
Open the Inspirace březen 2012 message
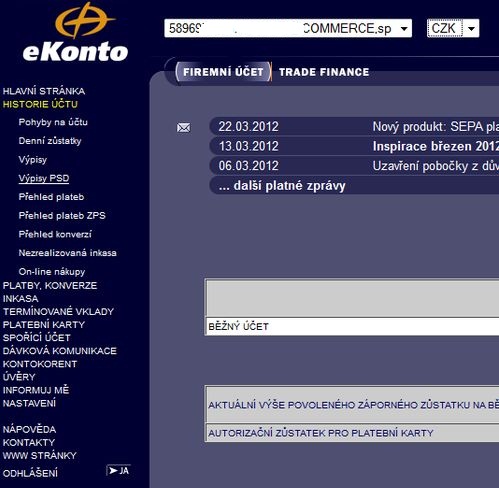tap(354, 146)
